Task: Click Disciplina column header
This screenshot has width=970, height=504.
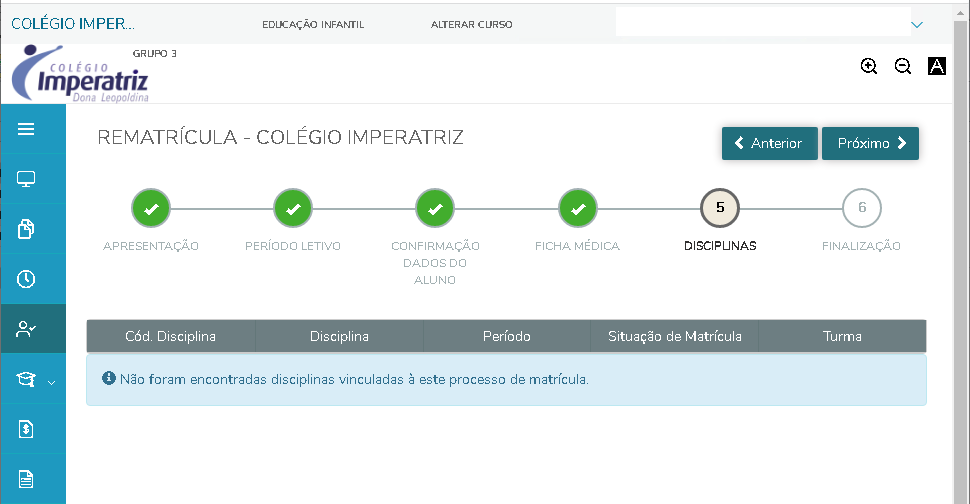Action: (x=339, y=336)
